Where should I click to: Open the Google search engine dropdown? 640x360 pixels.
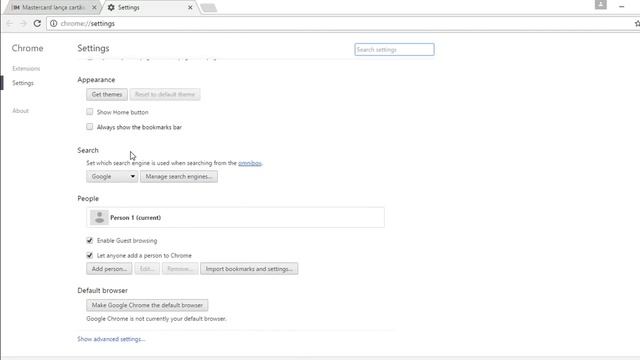pos(112,177)
